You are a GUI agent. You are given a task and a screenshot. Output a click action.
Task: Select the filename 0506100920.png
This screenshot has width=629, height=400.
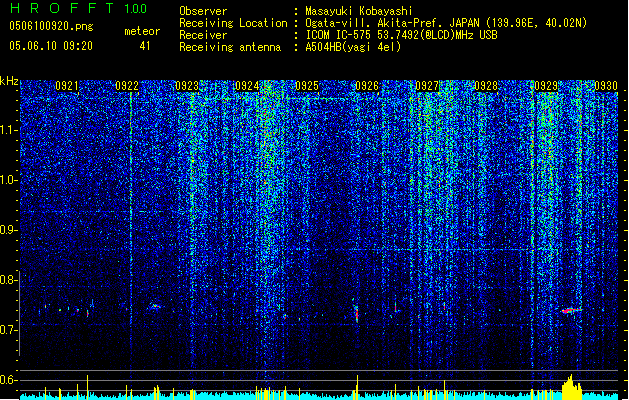coord(51,26)
